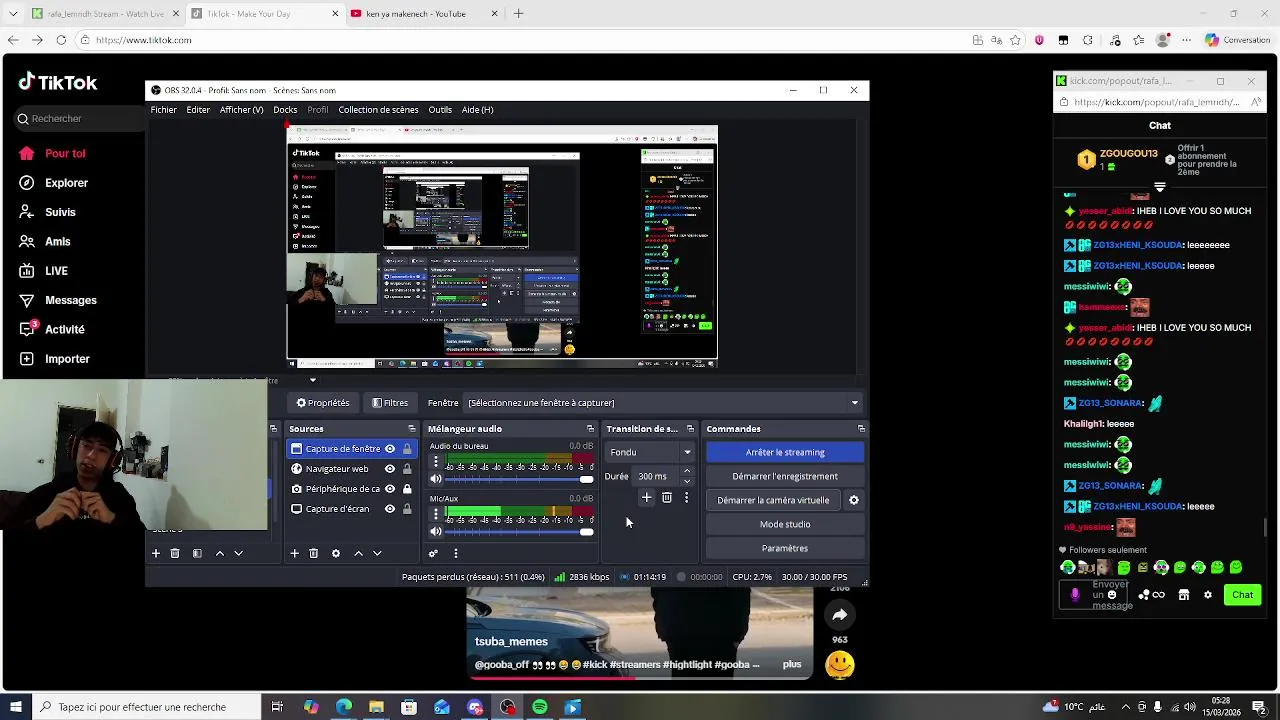Screen dimensions: 1280x720
Task: Share the TikTok video arrow icon
Action: pyautogui.click(x=839, y=615)
